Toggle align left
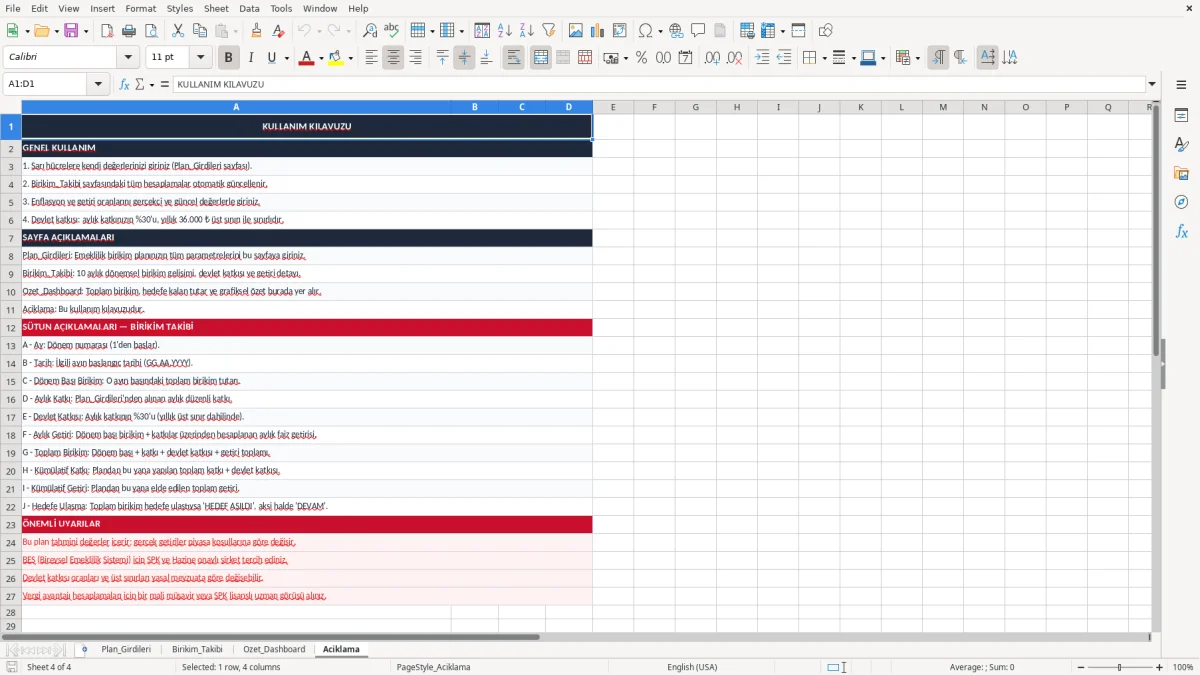Screen dimensions: 1200x675 pos(372,58)
